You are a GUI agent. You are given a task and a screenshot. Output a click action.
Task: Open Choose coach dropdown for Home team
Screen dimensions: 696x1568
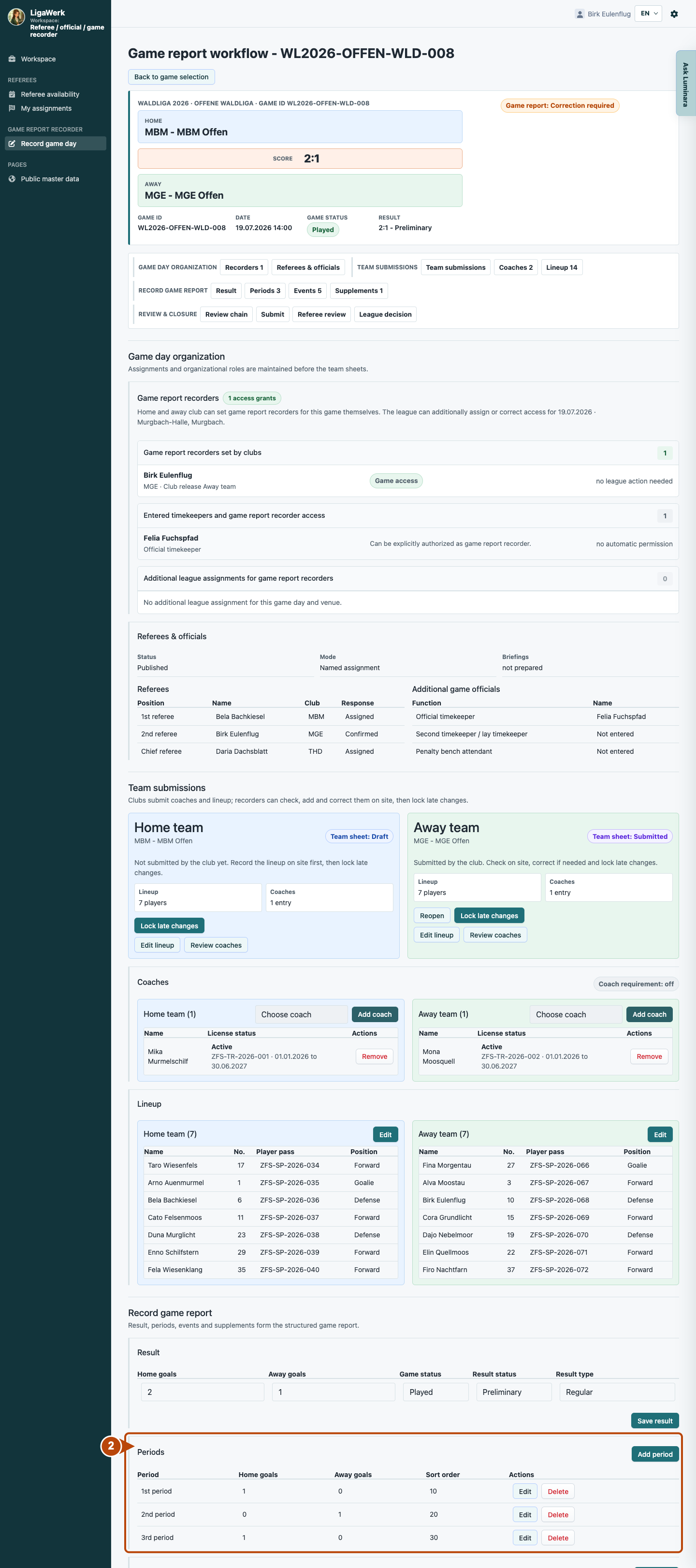tap(301, 1014)
